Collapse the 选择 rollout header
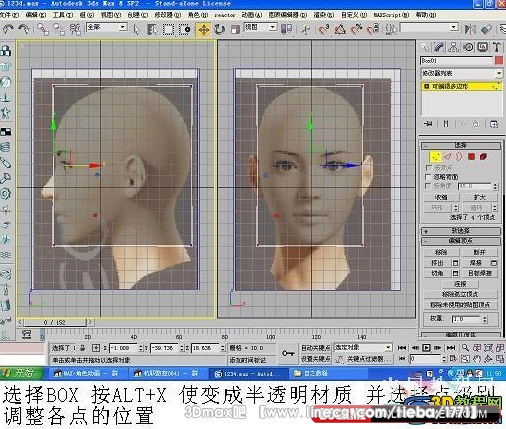 (461, 145)
